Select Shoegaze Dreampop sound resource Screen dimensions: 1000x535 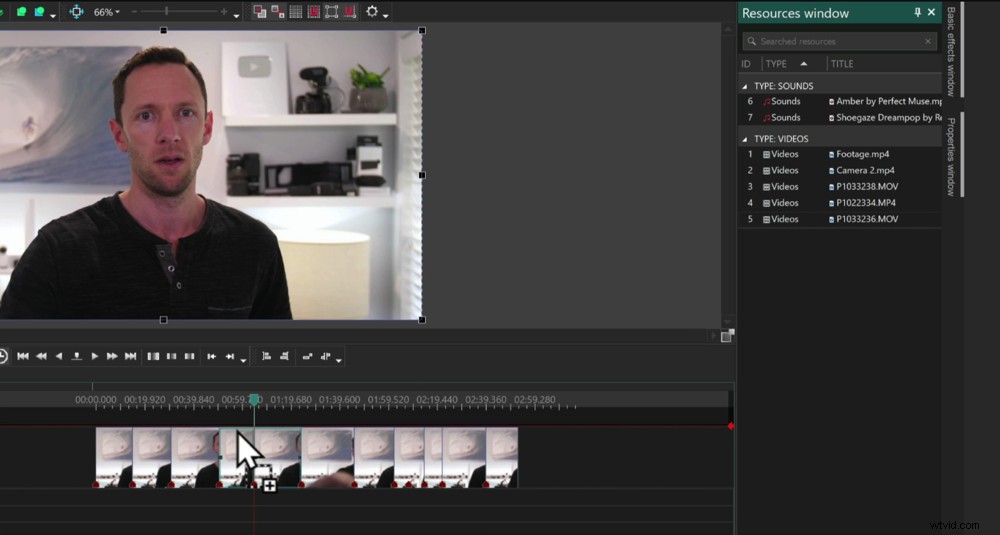(x=841, y=117)
